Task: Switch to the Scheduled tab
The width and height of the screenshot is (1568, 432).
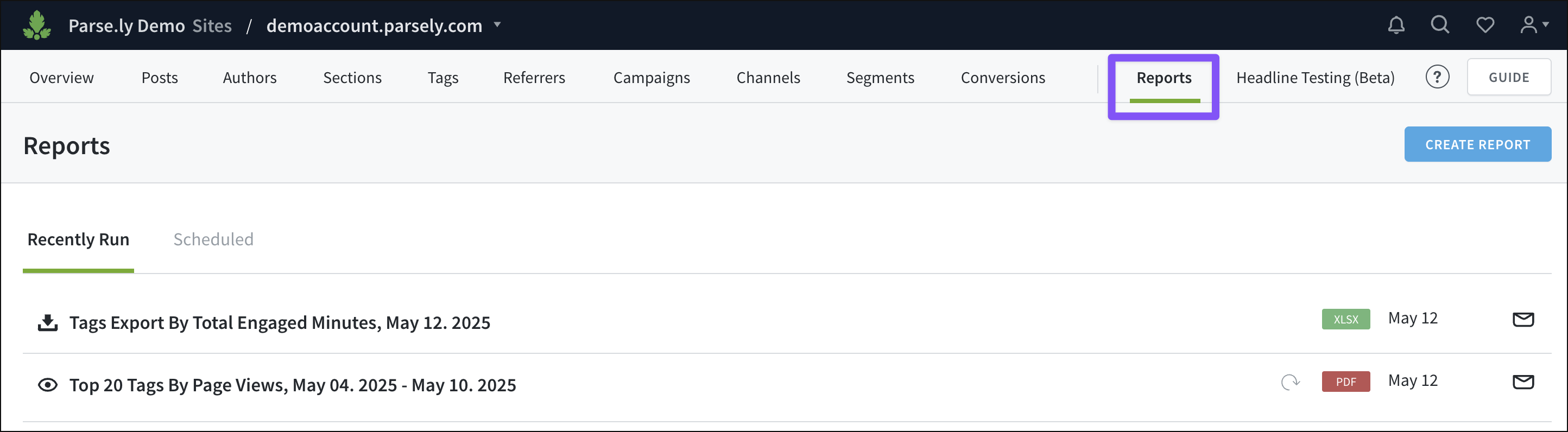Action: [x=214, y=240]
